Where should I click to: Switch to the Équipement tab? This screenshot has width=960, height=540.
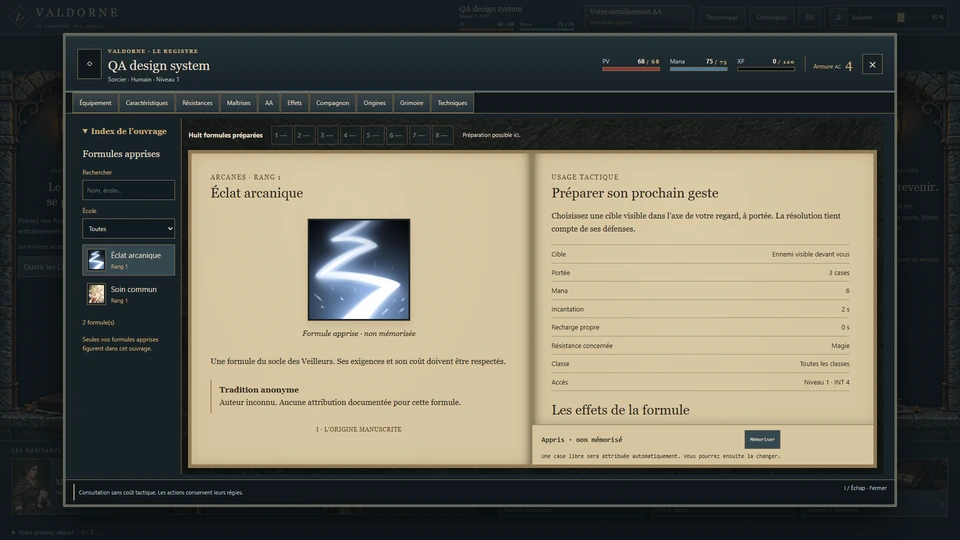click(x=96, y=103)
